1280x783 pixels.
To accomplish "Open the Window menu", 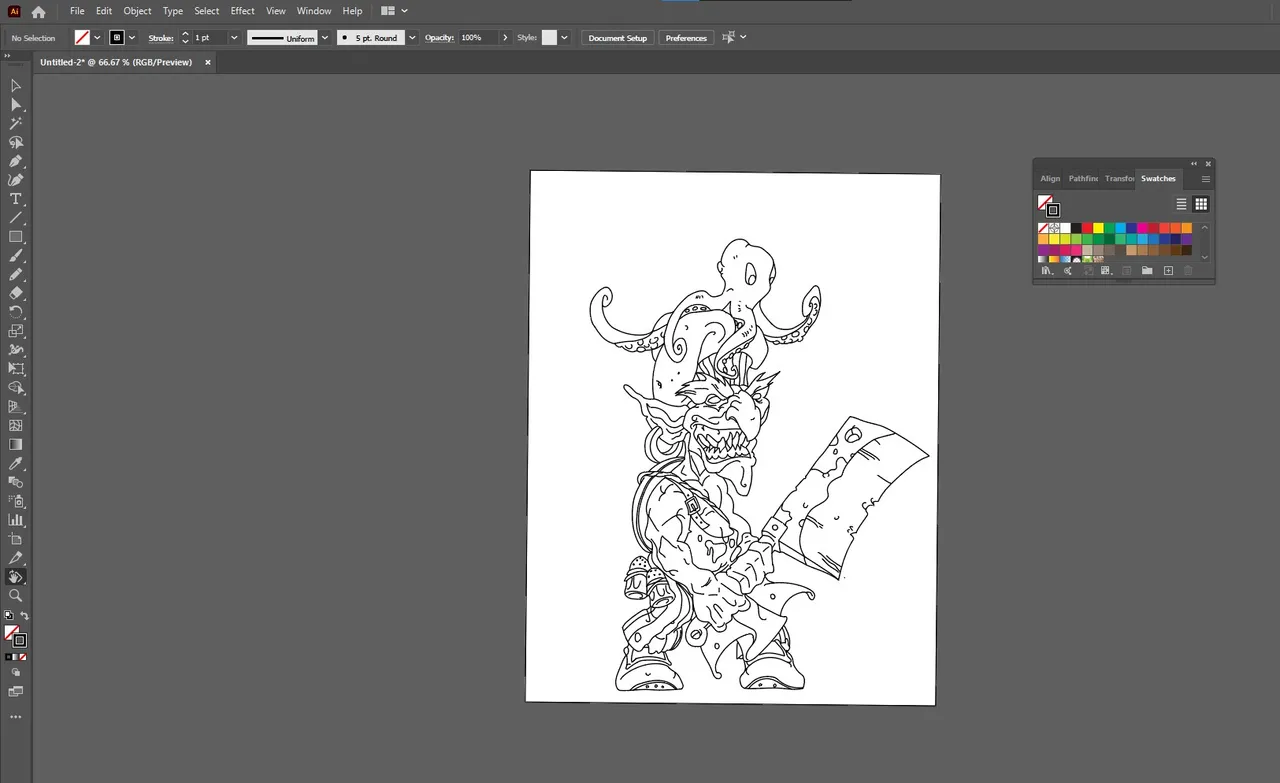I will [314, 11].
